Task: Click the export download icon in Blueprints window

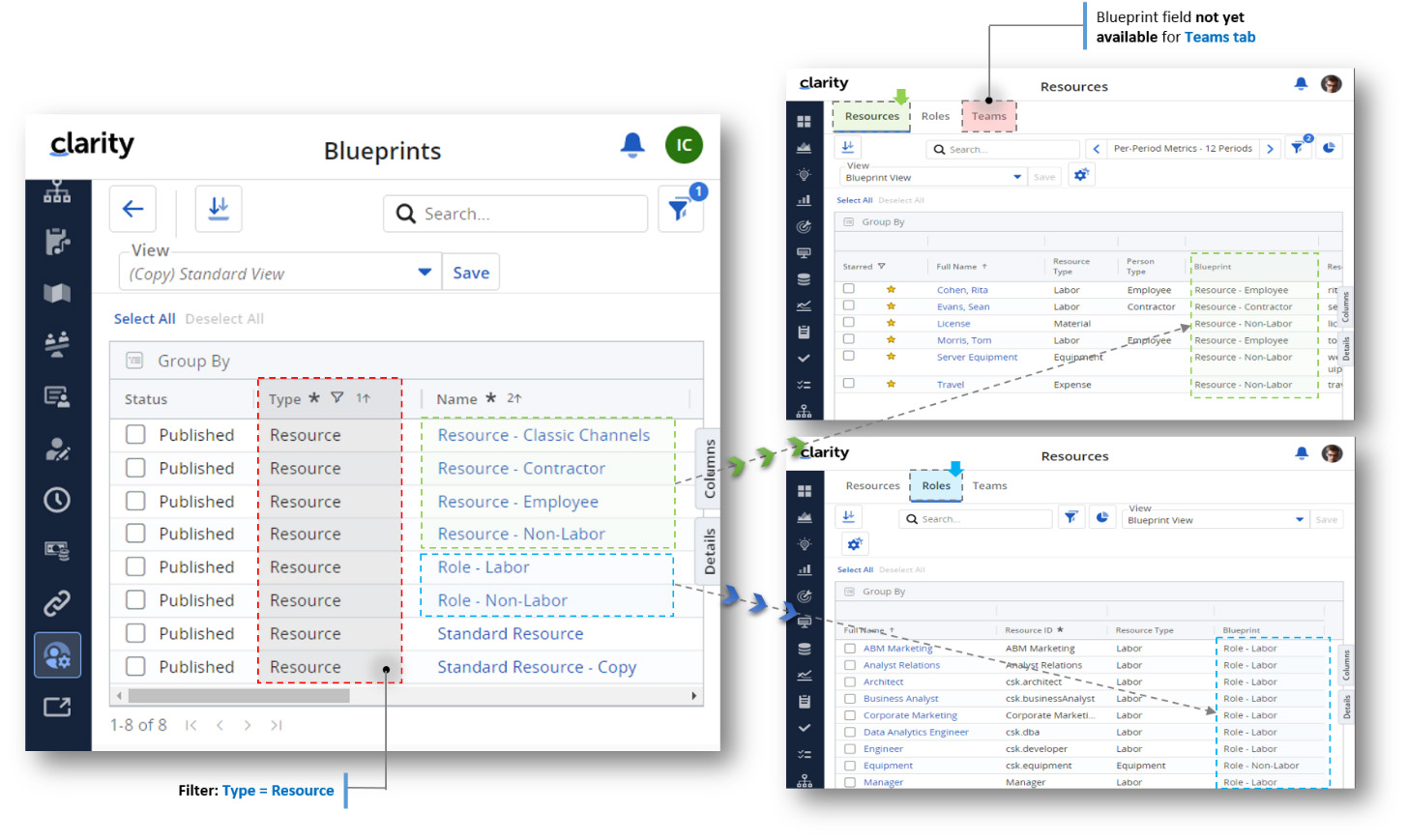Action: (219, 209)
